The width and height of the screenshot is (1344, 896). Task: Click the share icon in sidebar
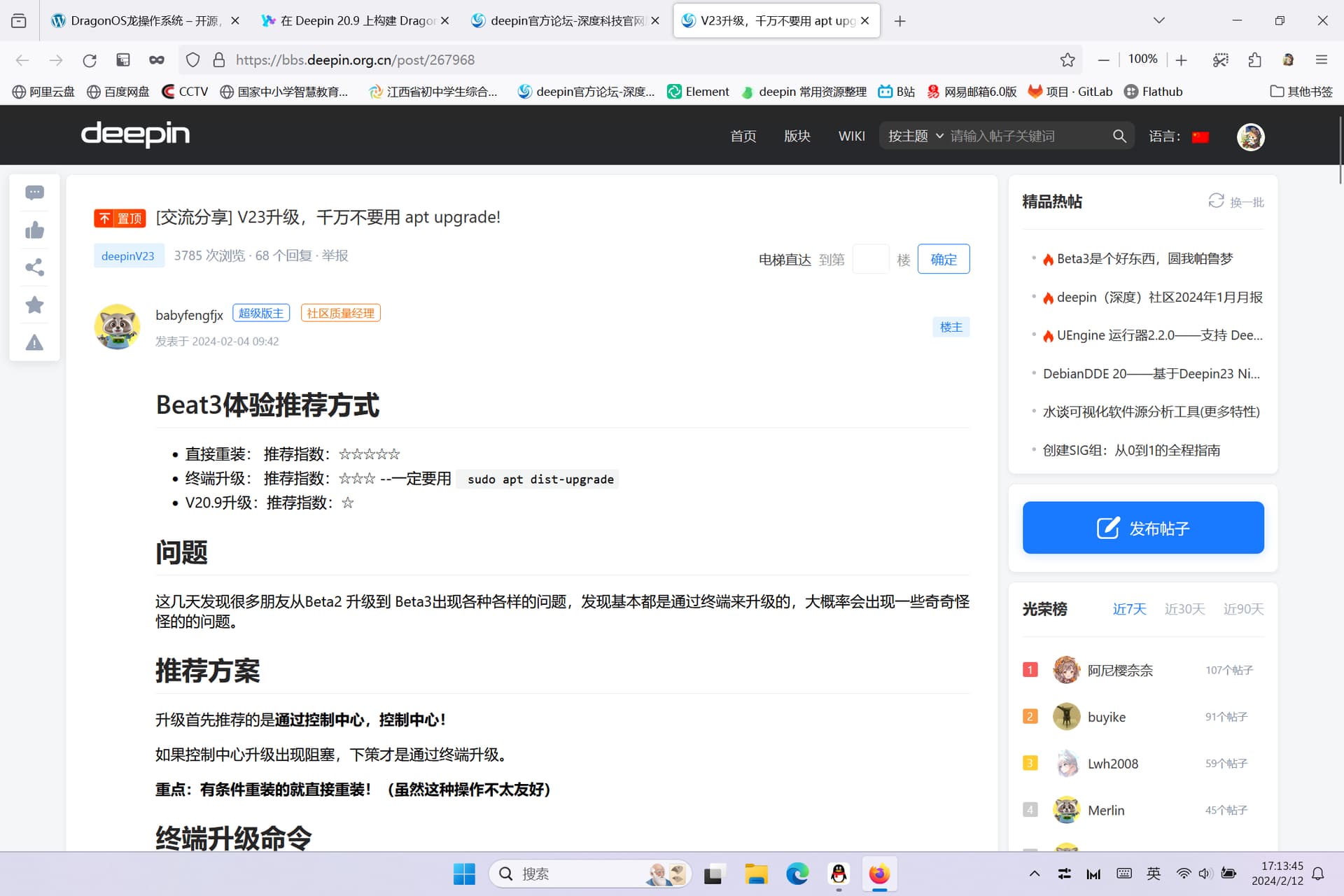point(34,267)
